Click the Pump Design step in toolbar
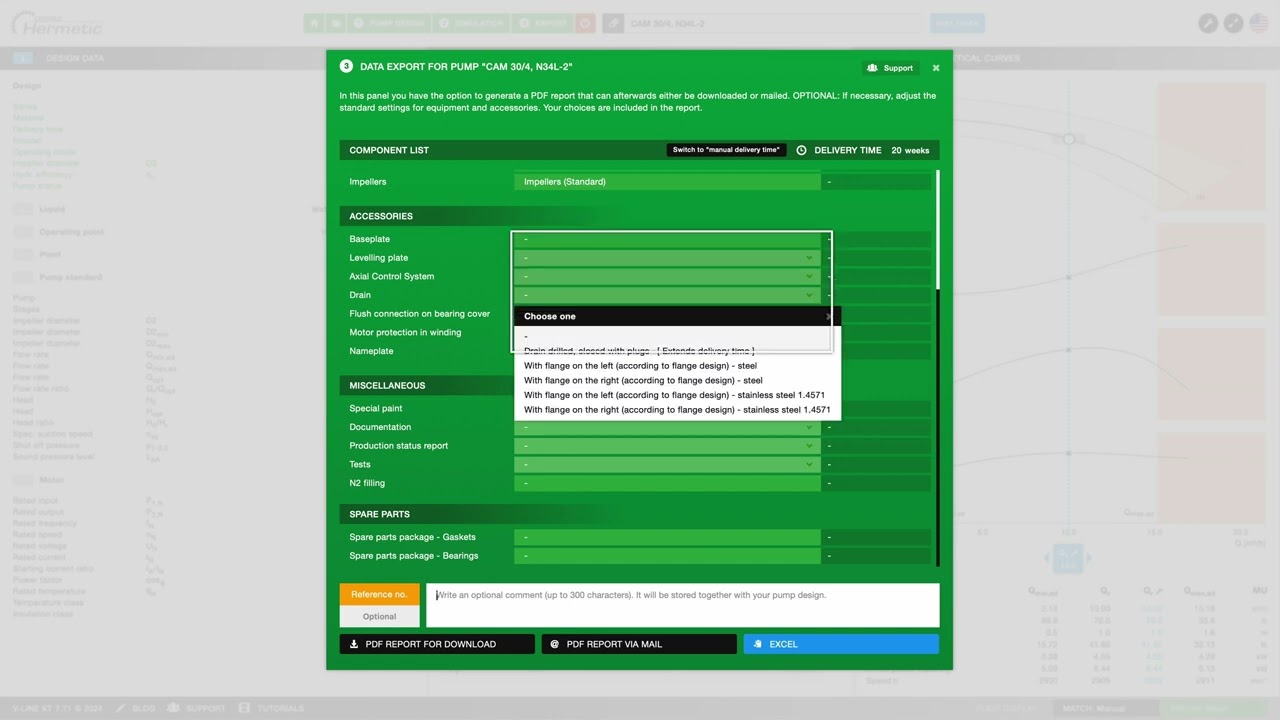1280x720 pixels. [x=389, y=23]
